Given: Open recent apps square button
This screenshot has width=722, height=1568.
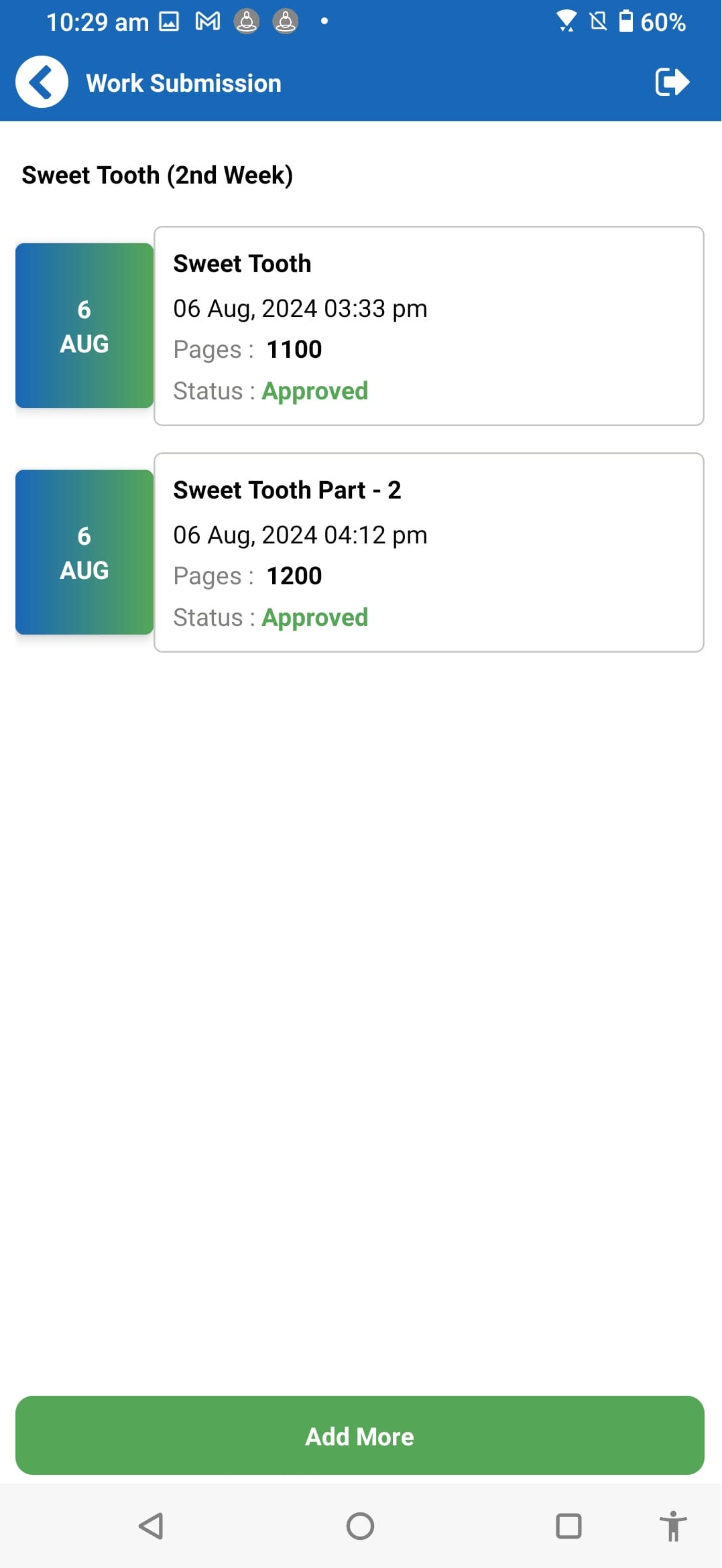Looking at the screenshot, I should pos(568,1526).
